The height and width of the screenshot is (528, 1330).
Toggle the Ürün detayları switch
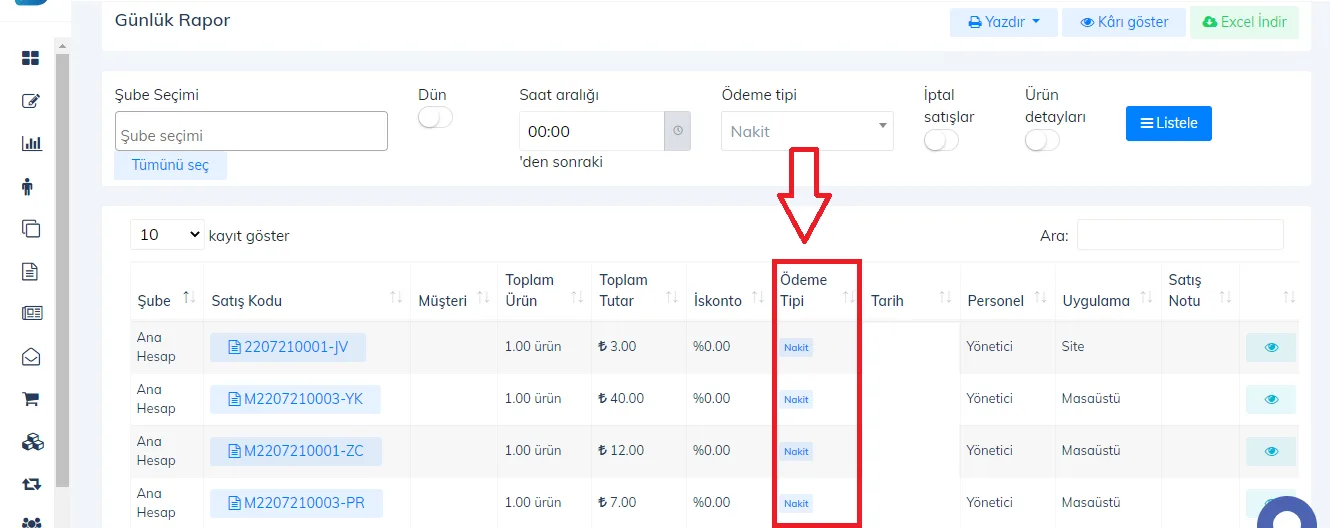click(1042, 141)
